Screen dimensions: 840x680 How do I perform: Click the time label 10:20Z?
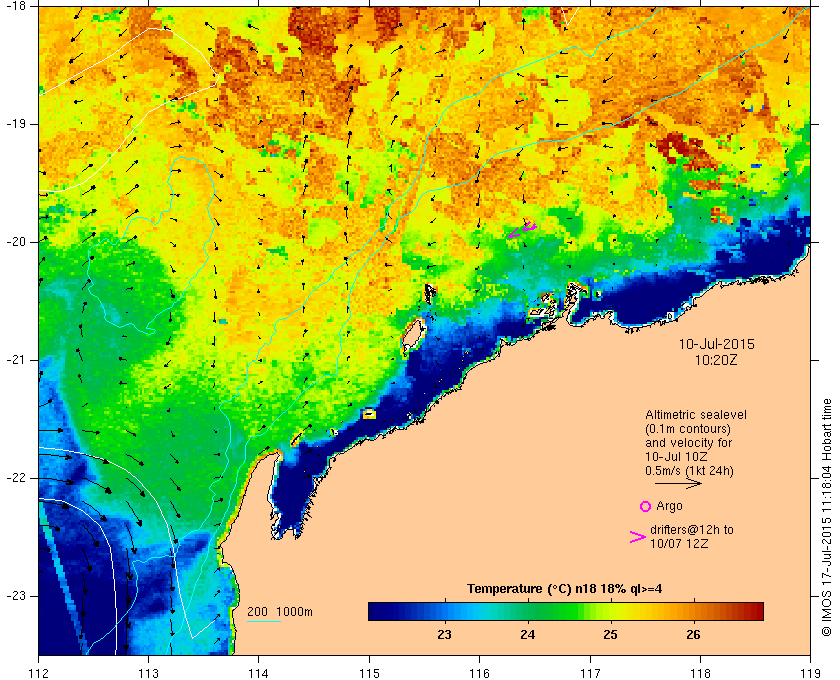(x=716, y=361)
